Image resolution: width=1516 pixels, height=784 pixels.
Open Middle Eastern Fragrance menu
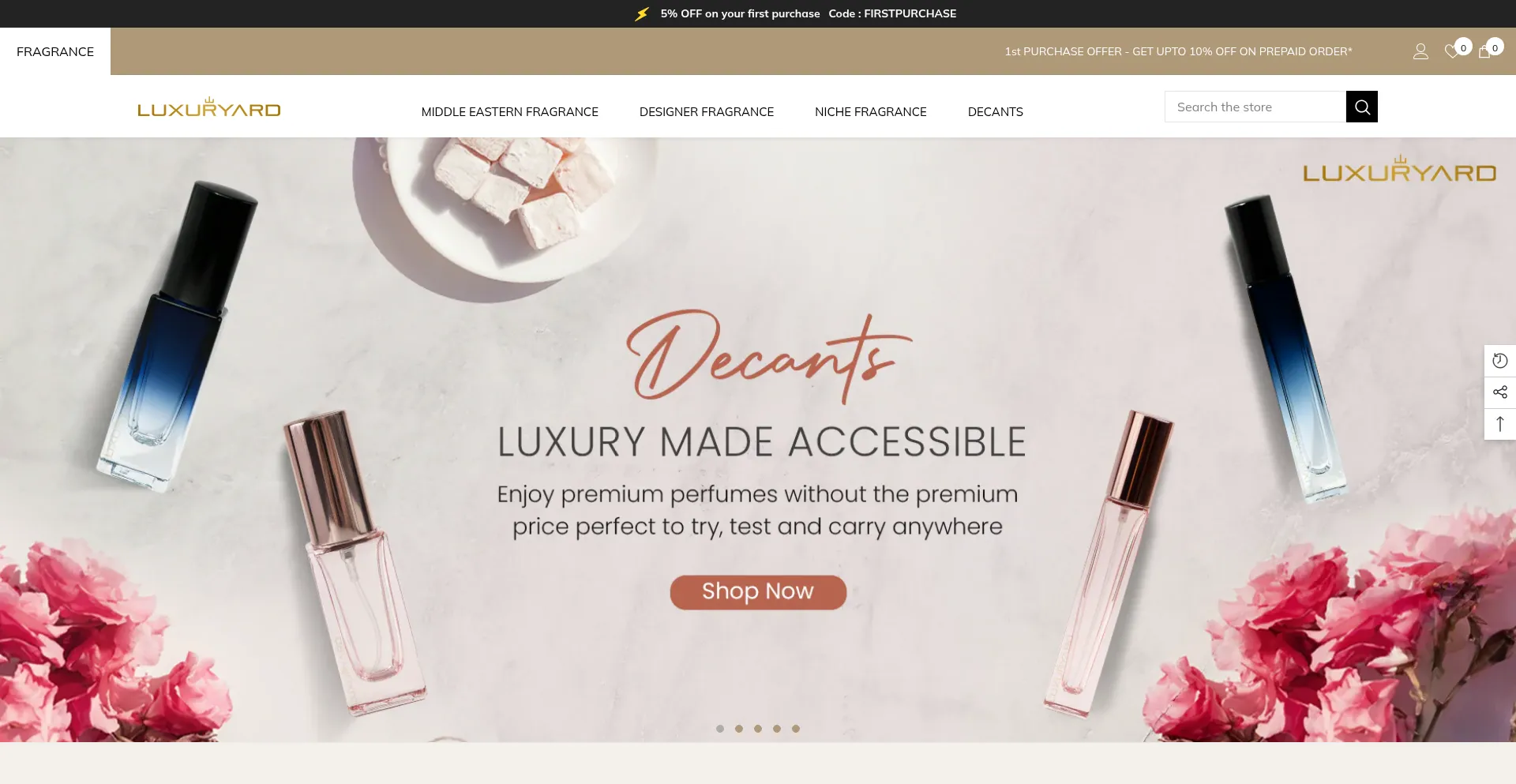coord(510,112)
